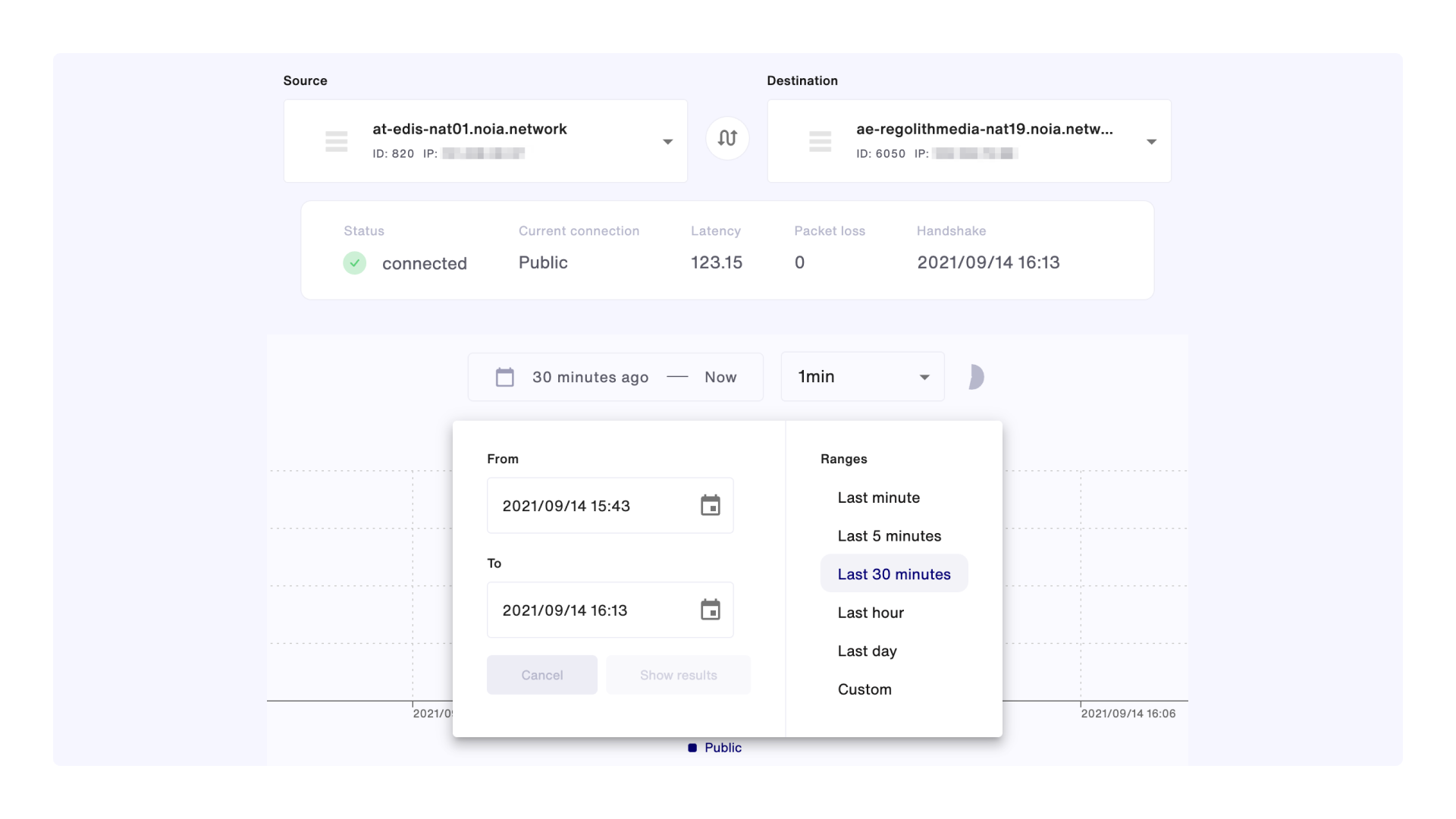Expand the Destination endpoint dropdown arrow

pos(1151,142)
